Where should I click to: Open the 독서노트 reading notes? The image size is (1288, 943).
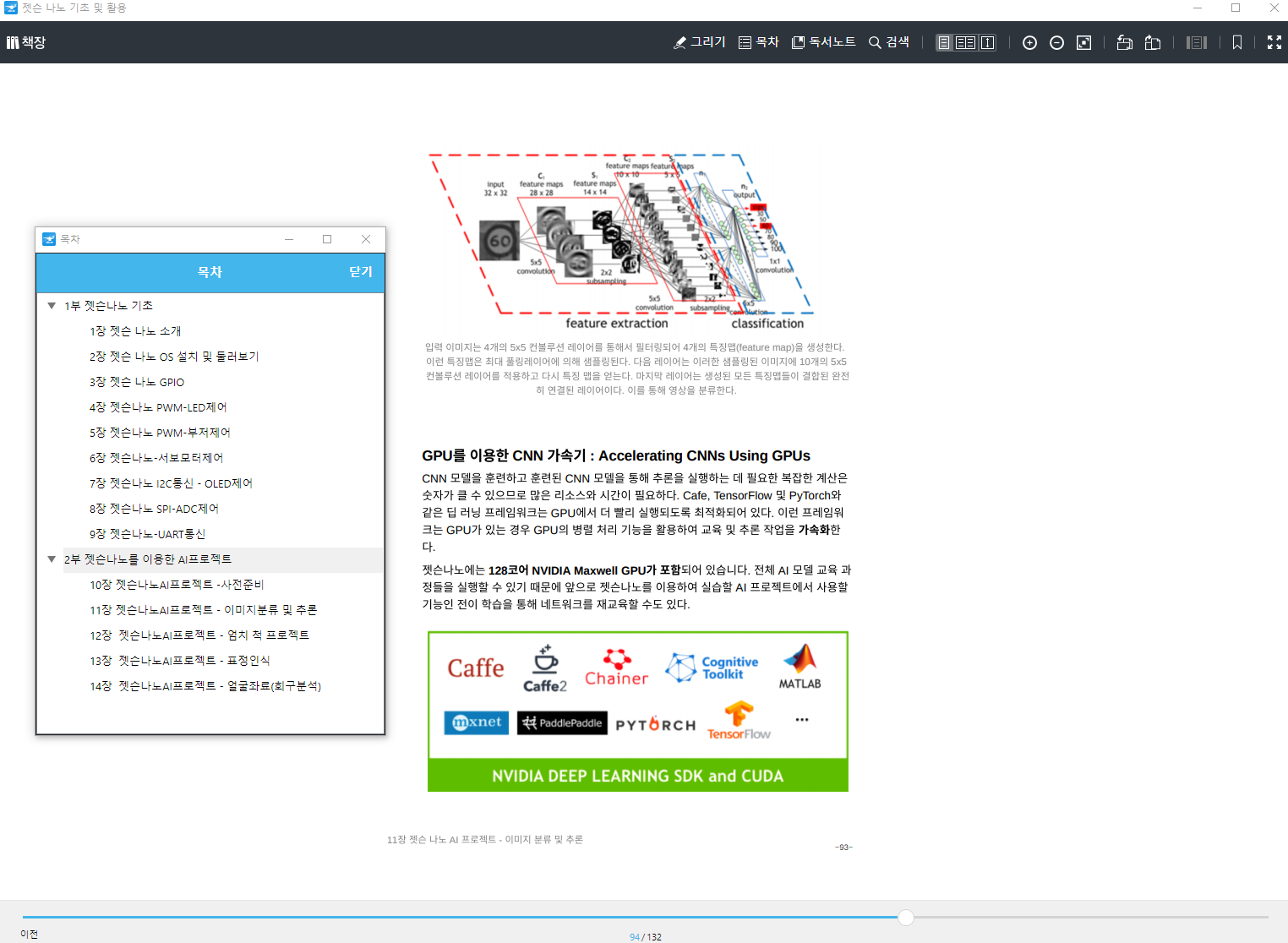[x=823, y=42]
